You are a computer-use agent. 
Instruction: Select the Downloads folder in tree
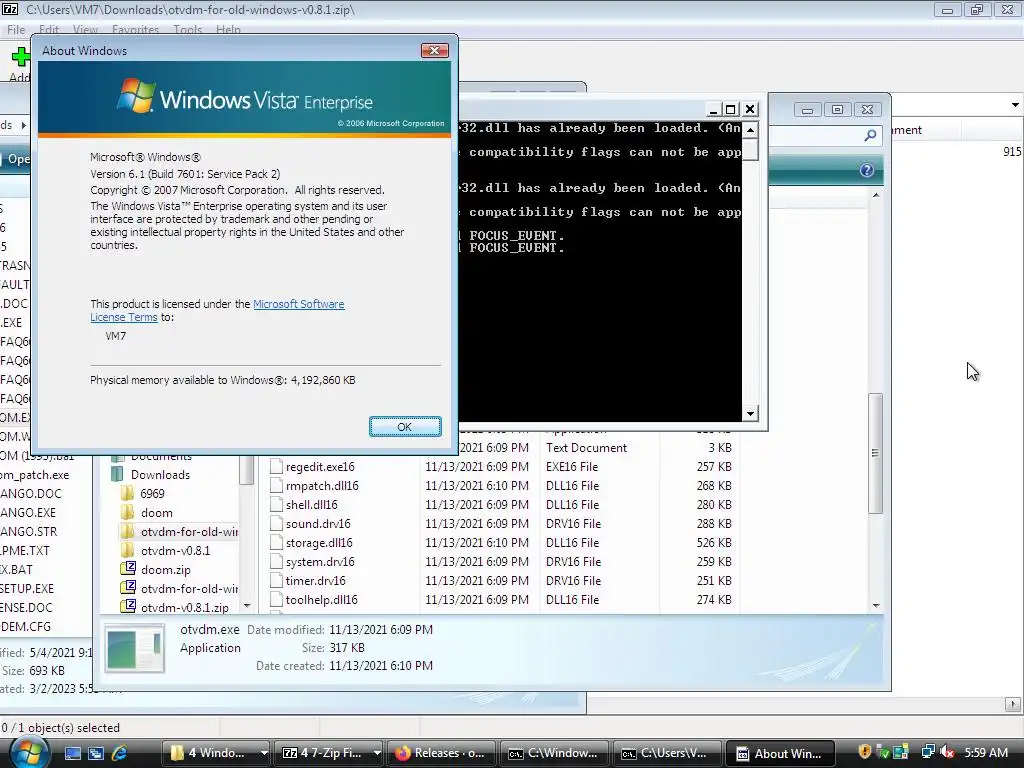pos(160,475)
